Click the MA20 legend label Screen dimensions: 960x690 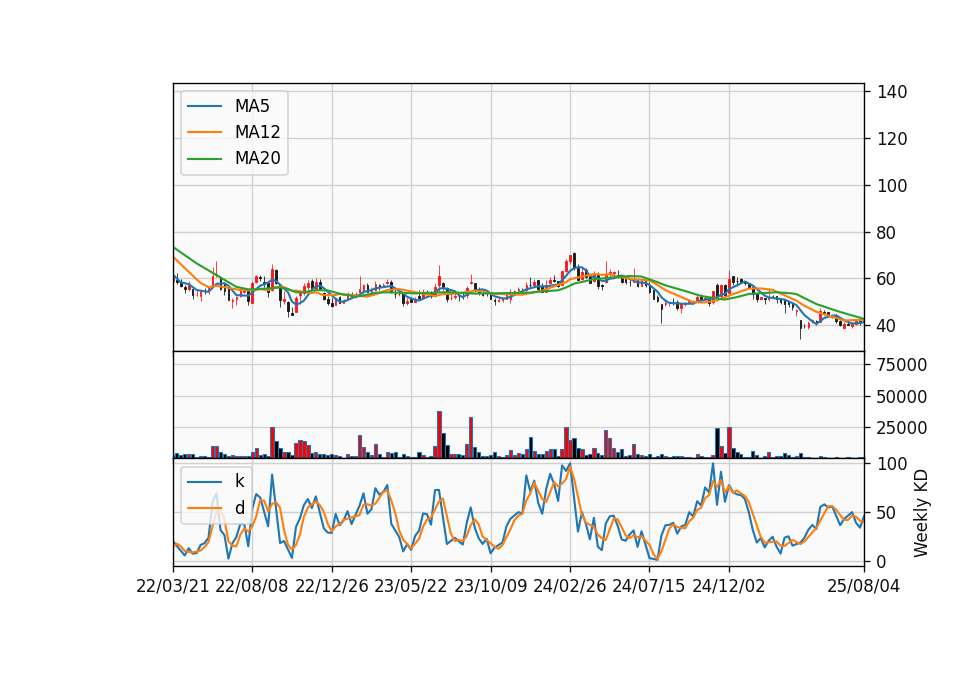(257, 158)
